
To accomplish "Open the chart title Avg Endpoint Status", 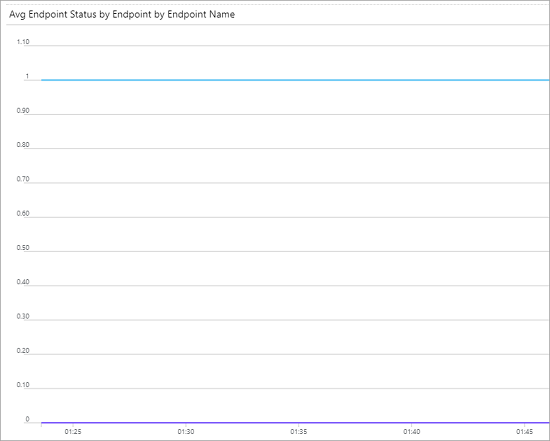I will [122, 14].
